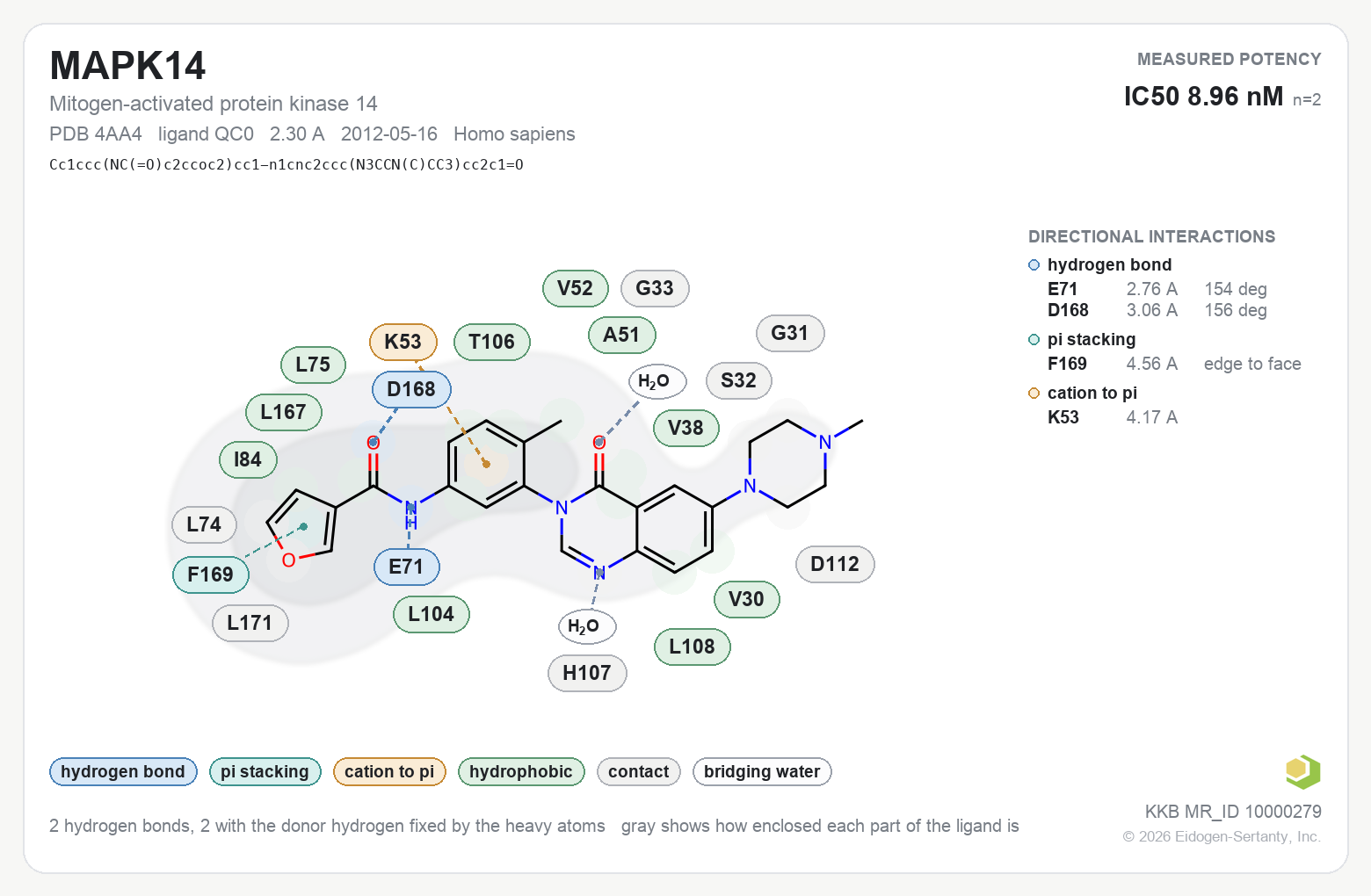Click residue L108 label
The height and width of the screenshot is (896, 1371).
(693, 647)
